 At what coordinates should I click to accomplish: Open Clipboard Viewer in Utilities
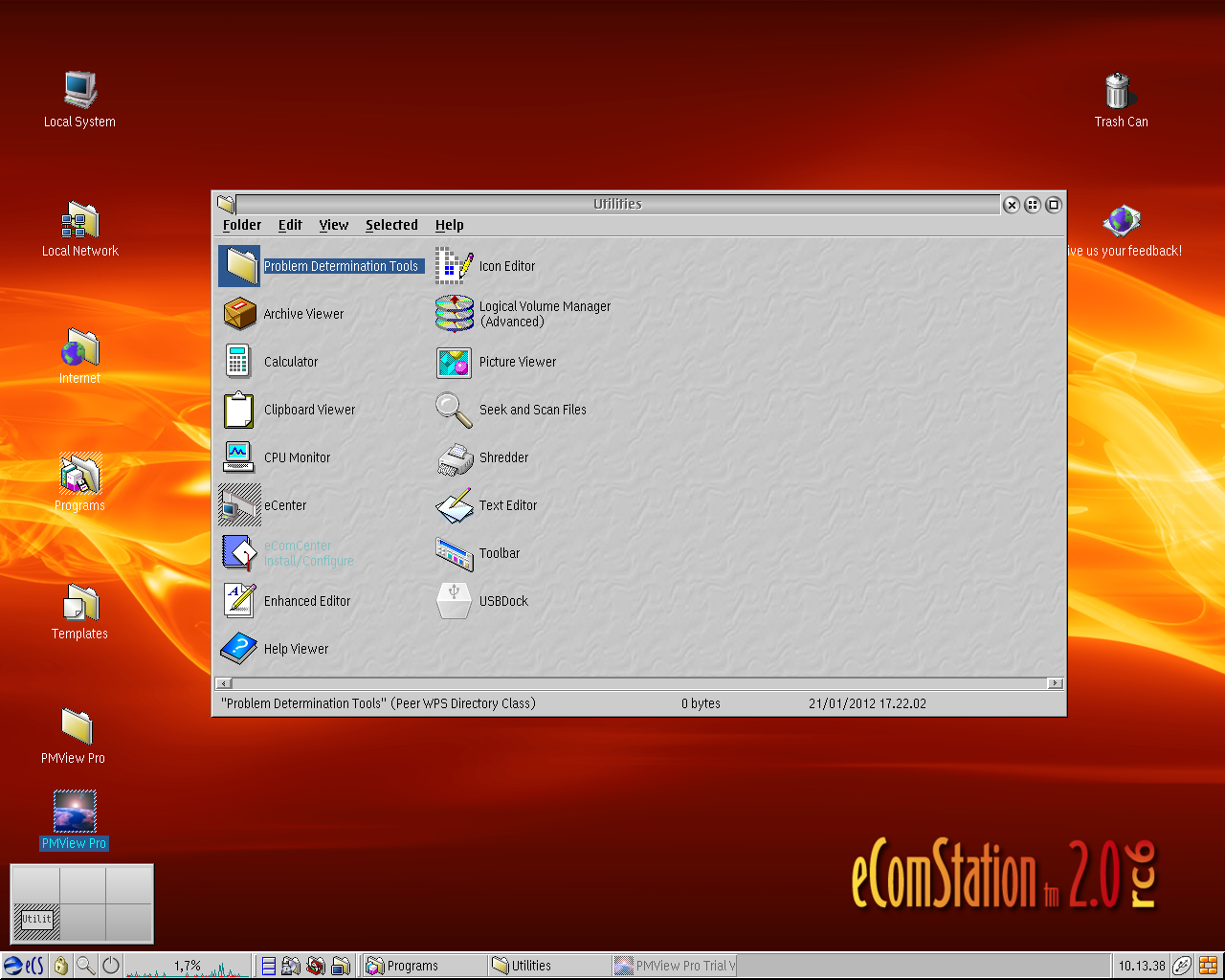click(x=239, y=410)
